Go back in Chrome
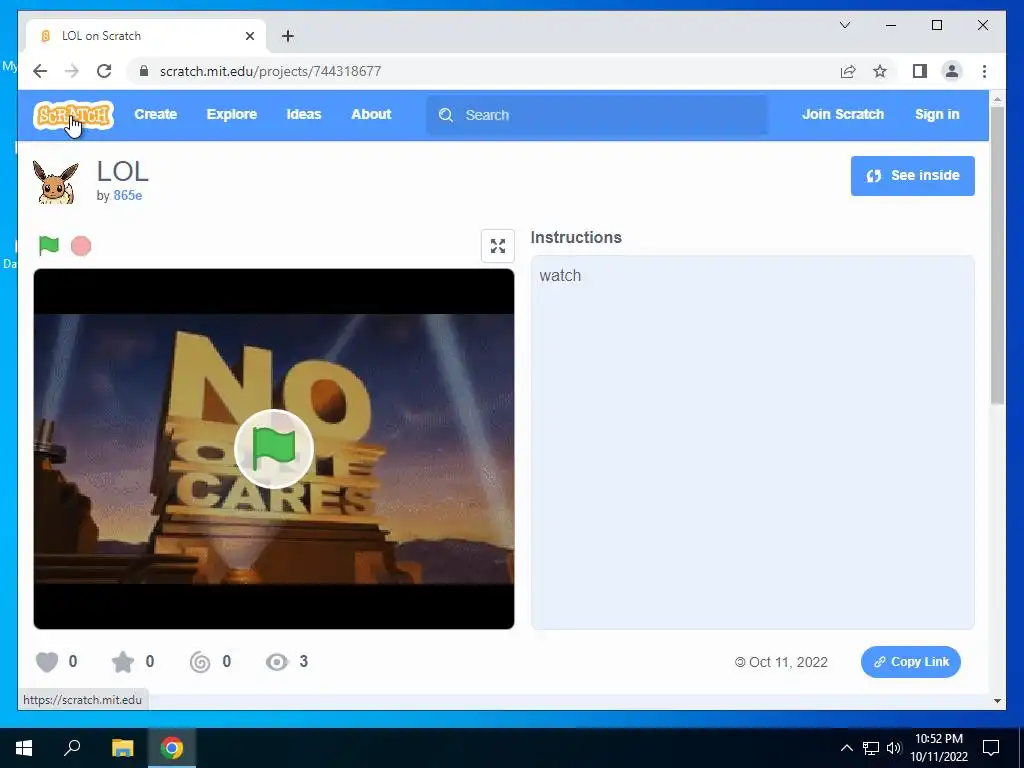Viewport: 1024px width, 768px height. pos(40,71)
